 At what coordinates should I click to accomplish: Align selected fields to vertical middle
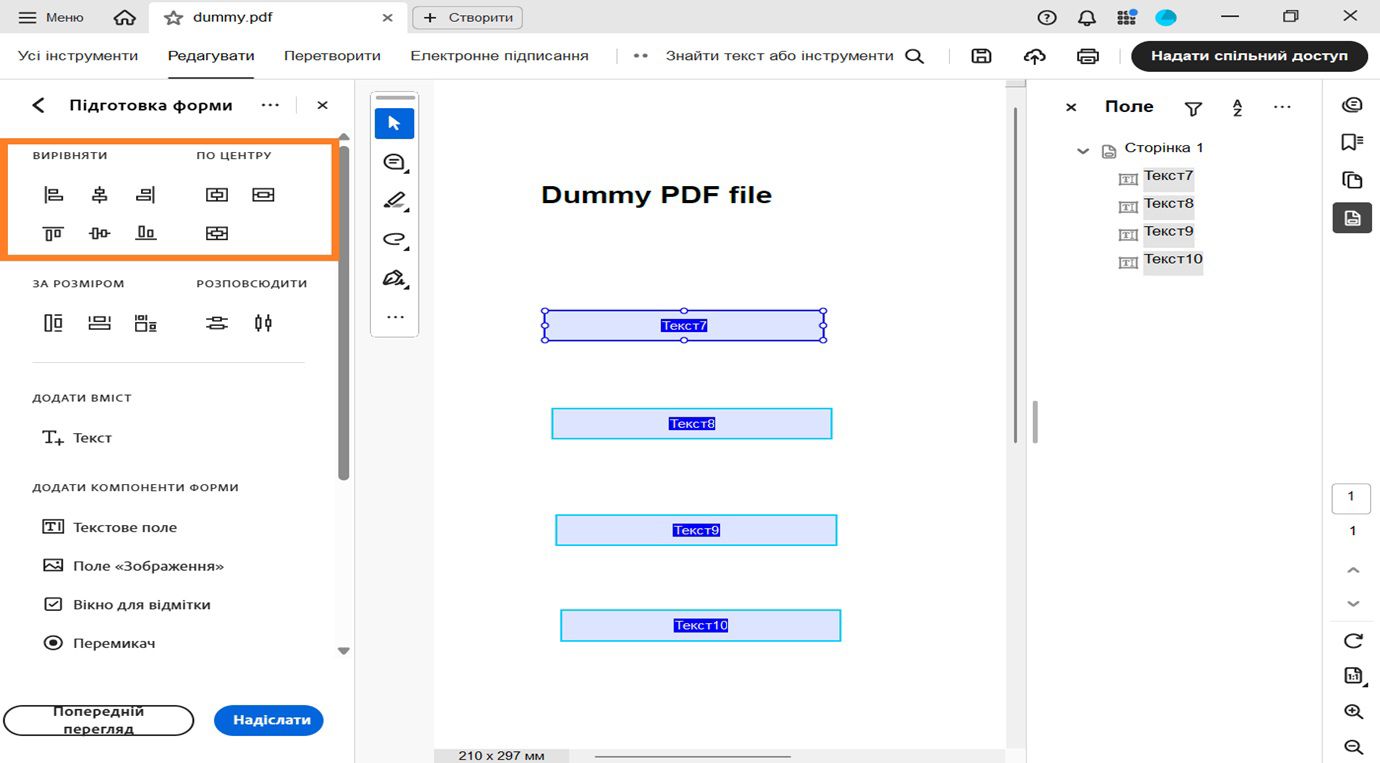(x=99, y=233)
